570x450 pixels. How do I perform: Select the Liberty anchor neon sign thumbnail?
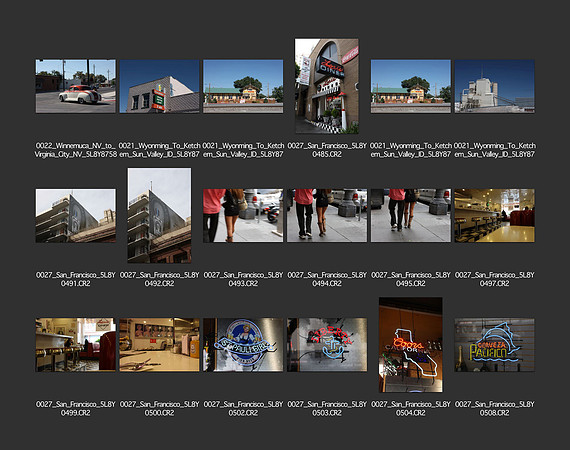coord(327,345)
